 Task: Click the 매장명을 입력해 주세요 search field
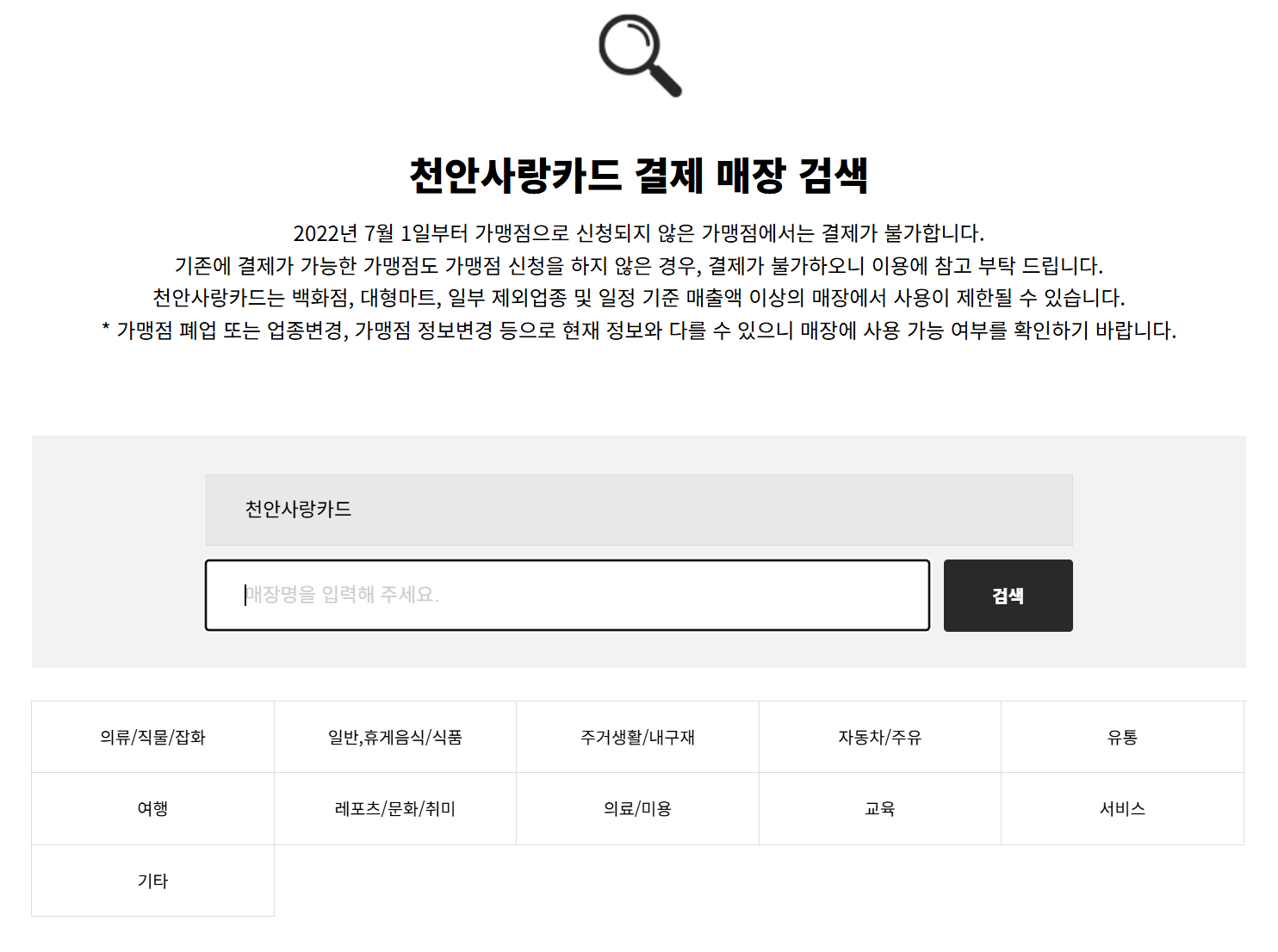point(568,596)
